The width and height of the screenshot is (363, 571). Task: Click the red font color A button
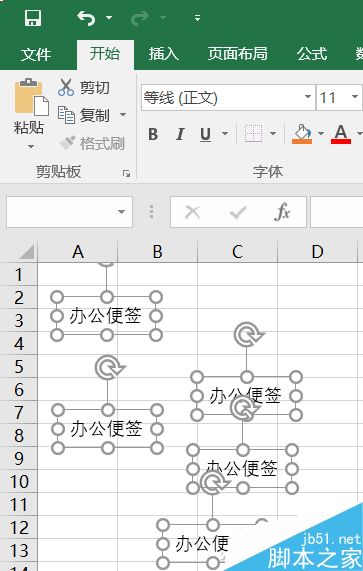pos(341,134)
